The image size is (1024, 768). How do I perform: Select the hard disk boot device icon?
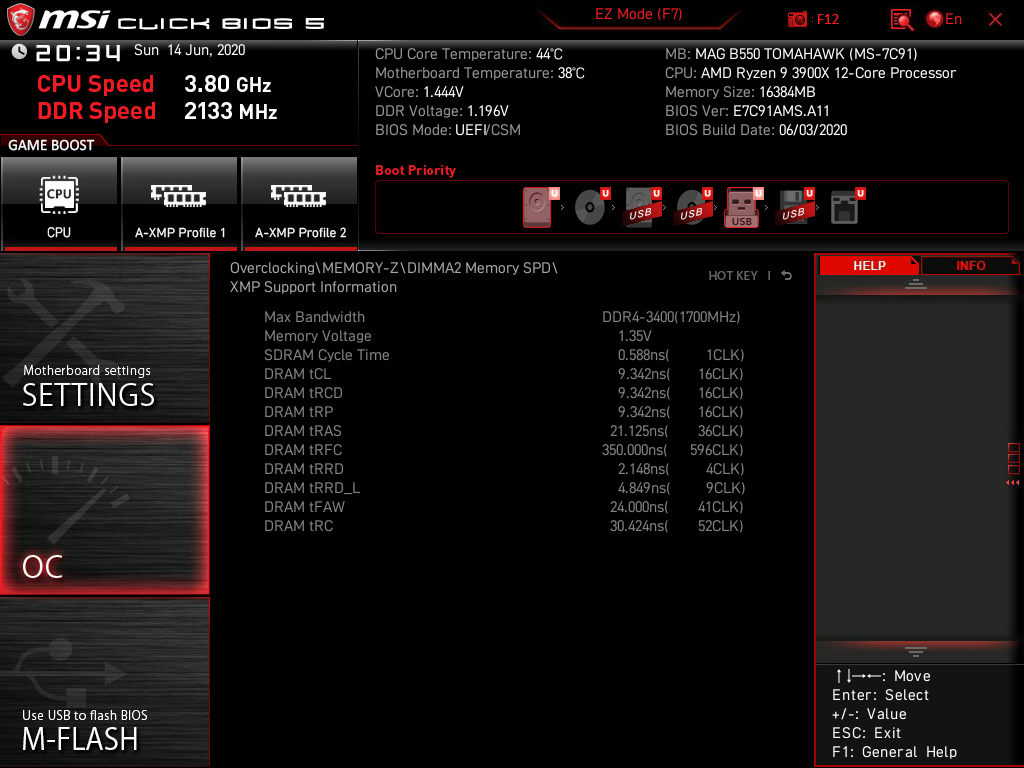540,207
